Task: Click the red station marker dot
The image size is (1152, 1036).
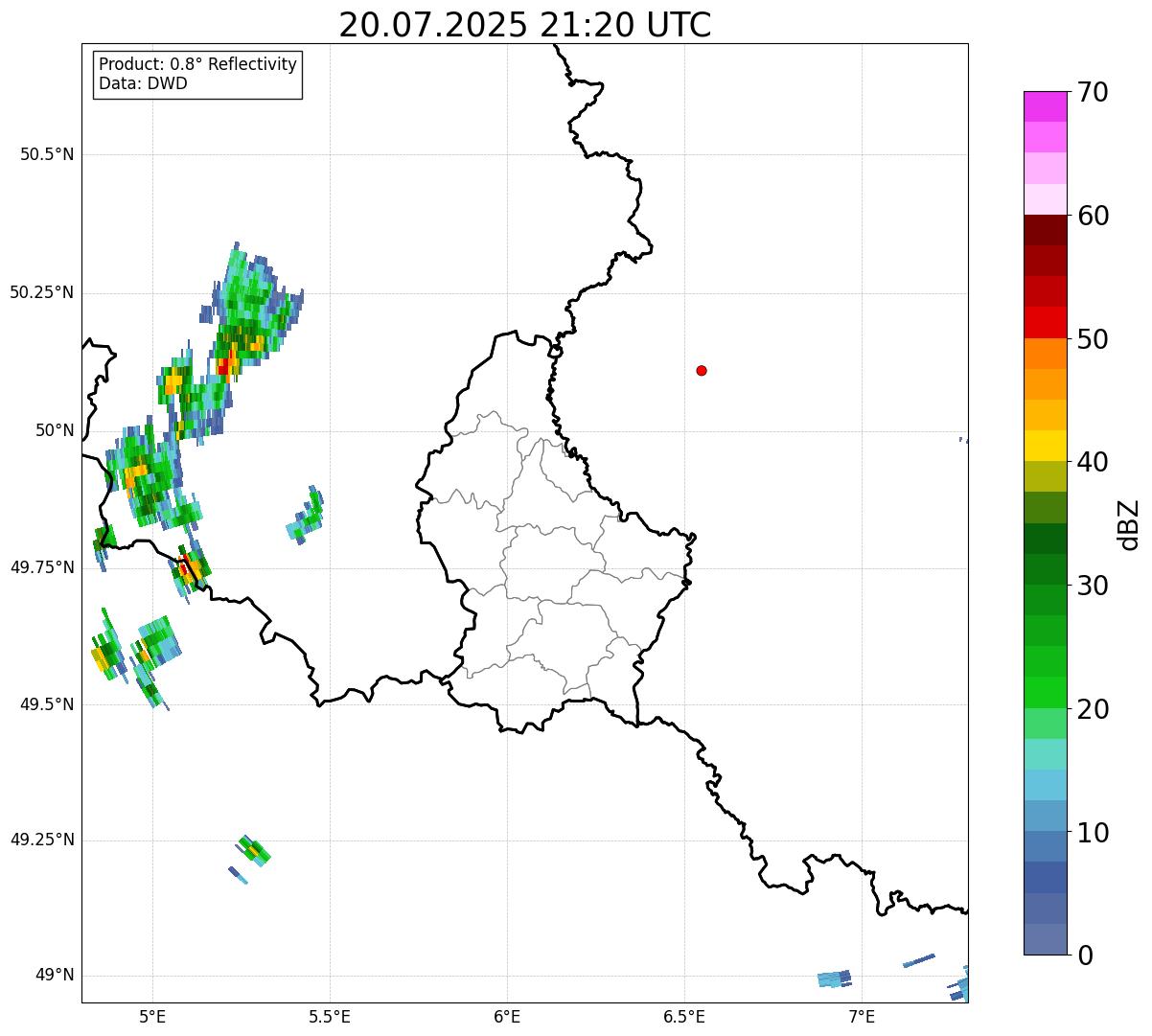Action: [702, 370]
